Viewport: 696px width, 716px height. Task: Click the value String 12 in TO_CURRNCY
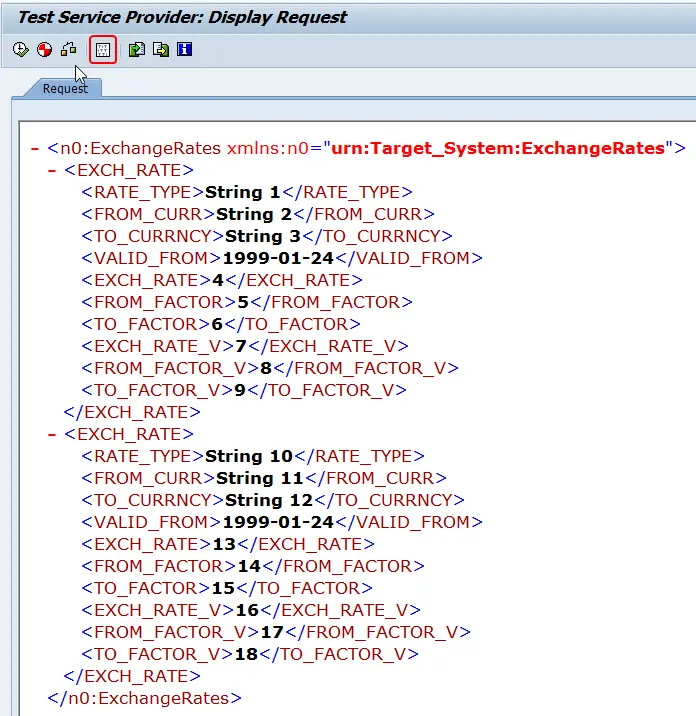pyautogui.click(x=269, y=500)
